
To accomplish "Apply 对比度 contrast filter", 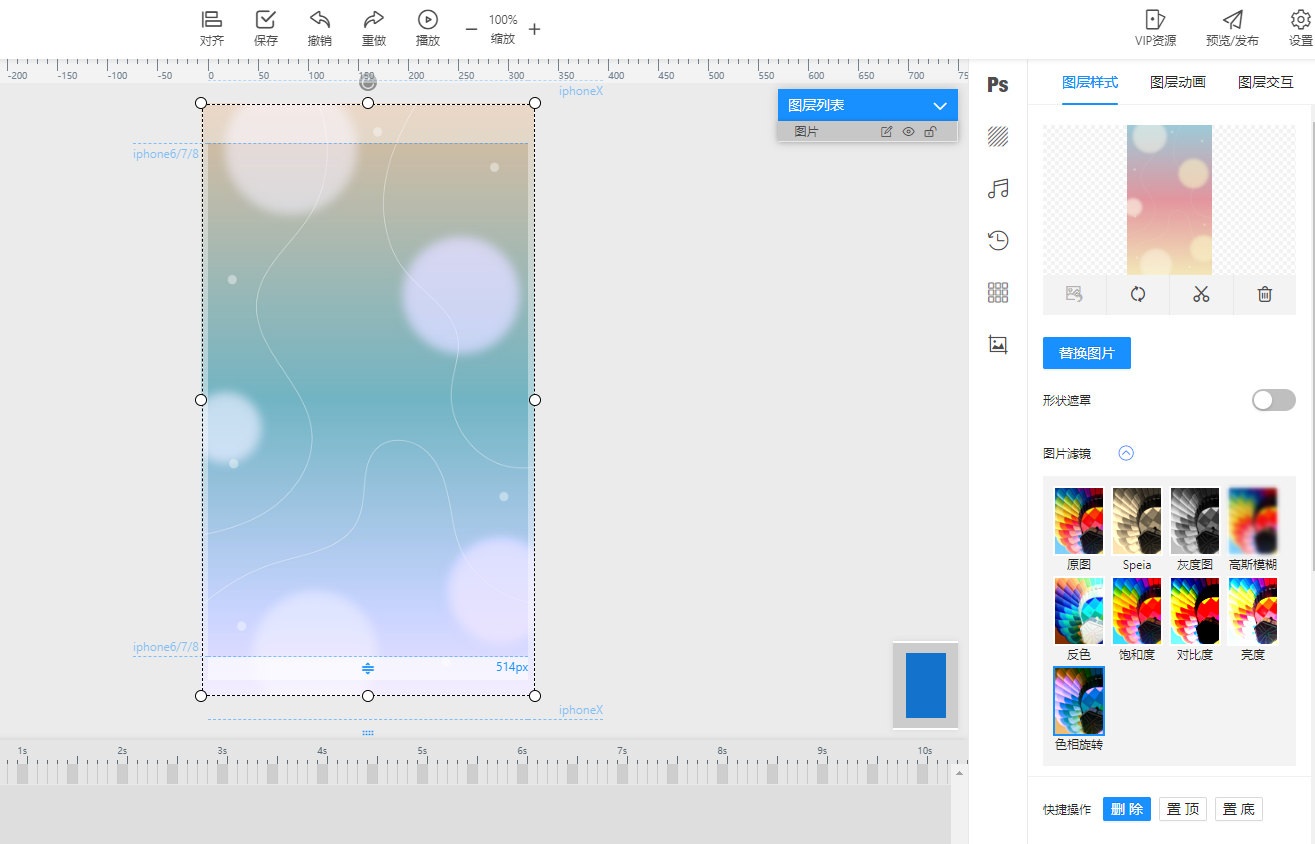I will click(x=1195, y=611).
